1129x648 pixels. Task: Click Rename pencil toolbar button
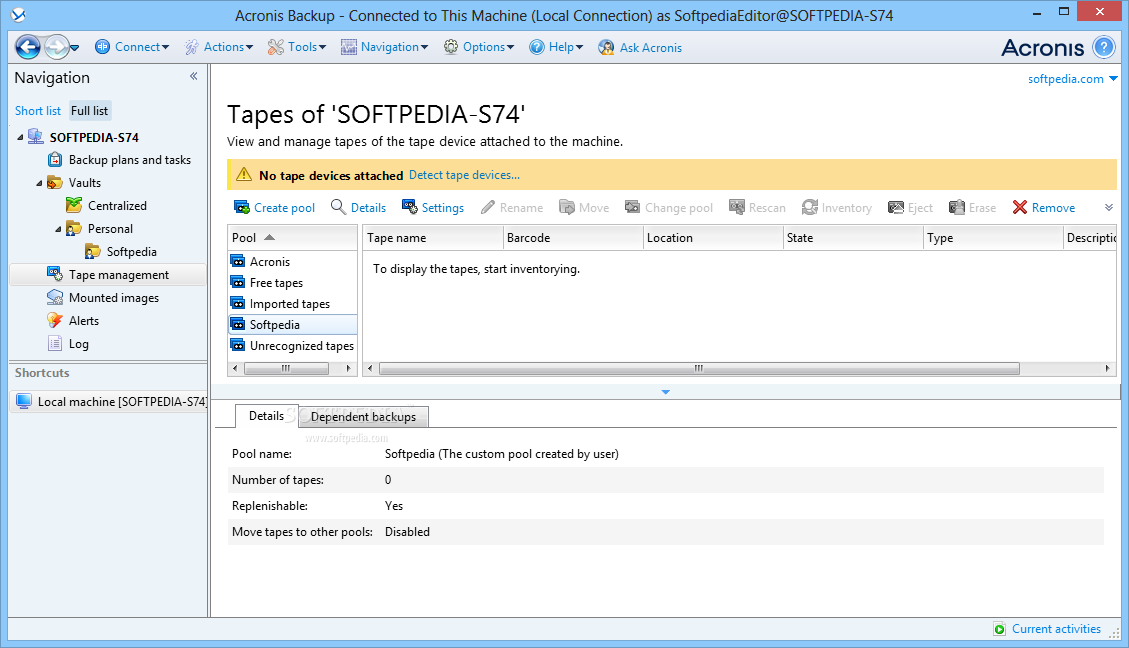click(512, 207)
